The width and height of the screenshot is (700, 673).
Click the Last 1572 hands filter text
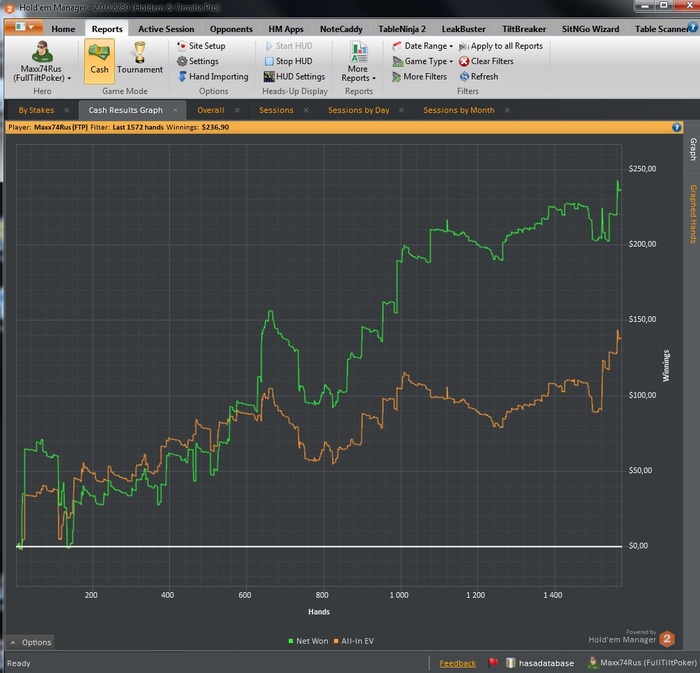pyautogui.click(x=138, y=127)
